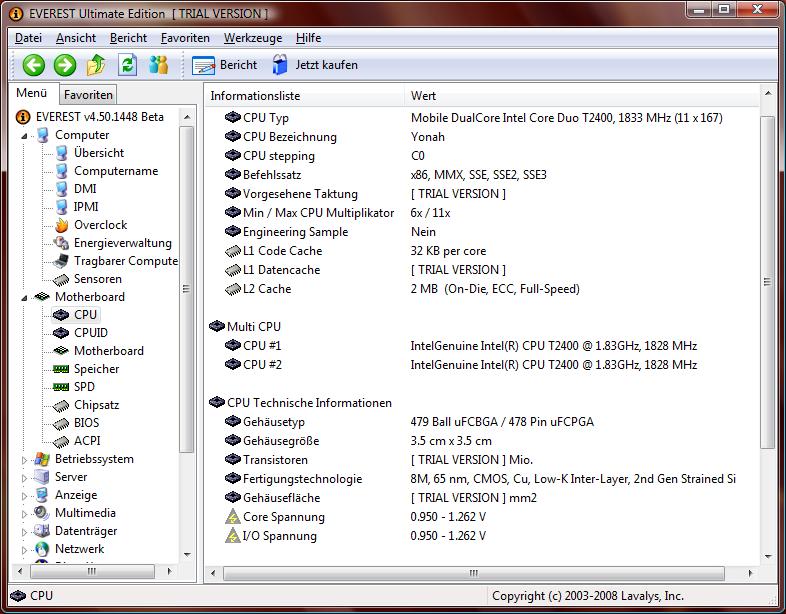Screen dimensions: 786x614
Task: Open the Werkzeuge menu
Action: click(253, 38)
